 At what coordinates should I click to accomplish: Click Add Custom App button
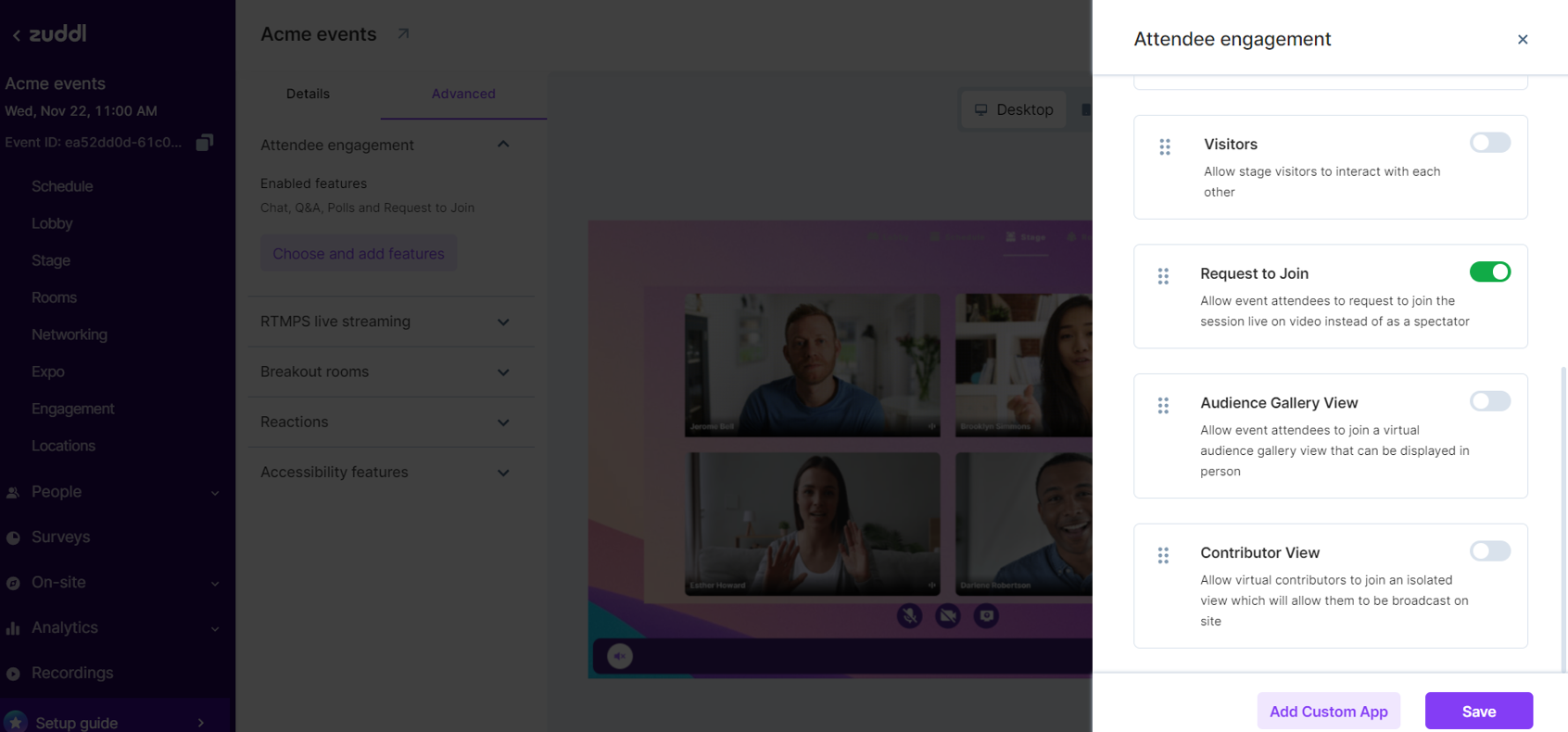tap(1329, 711)
